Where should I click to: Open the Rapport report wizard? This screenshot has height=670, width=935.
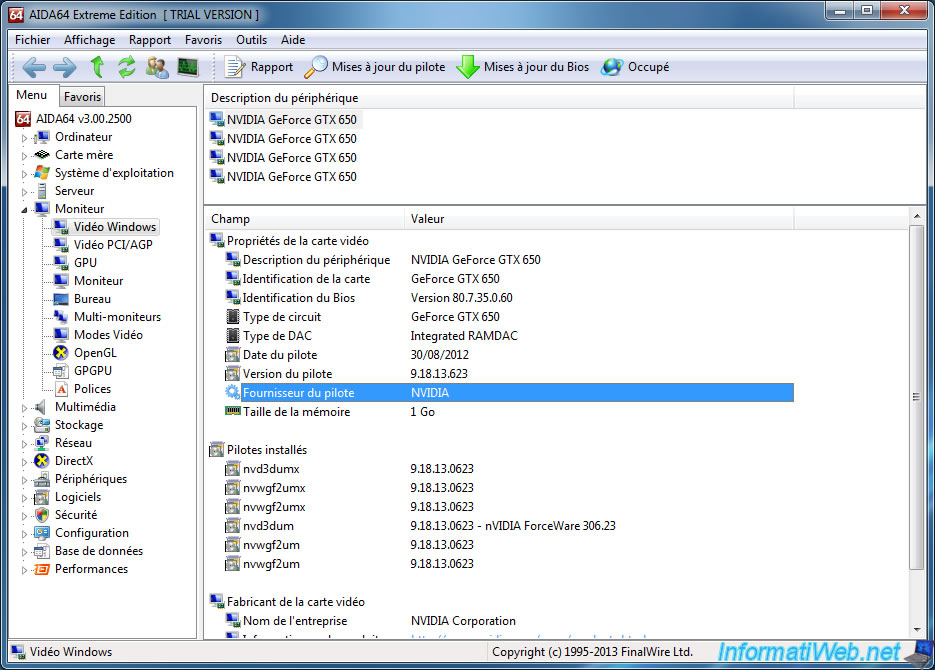pos(258,67)
